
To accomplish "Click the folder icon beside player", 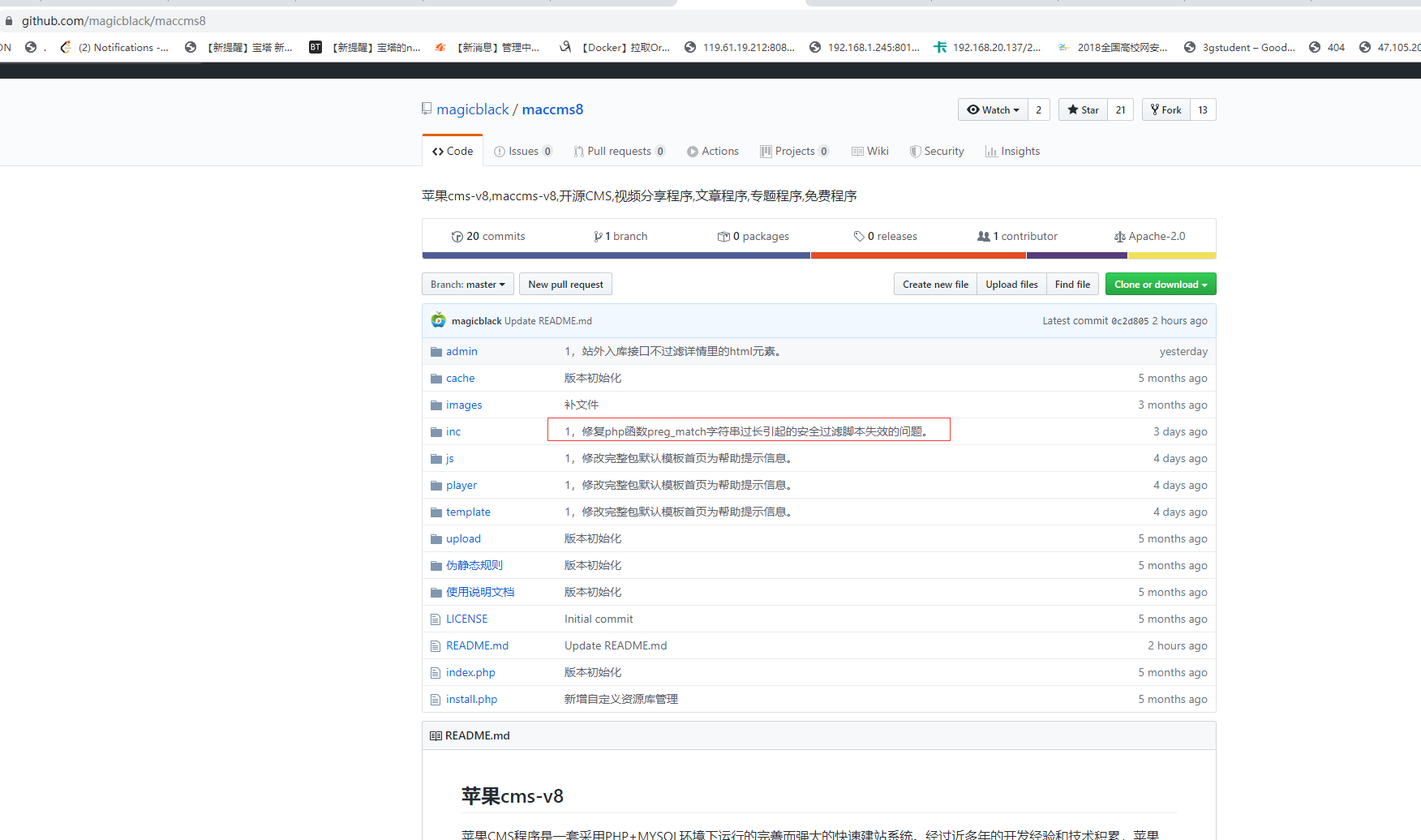I will [x=436, y=486].
